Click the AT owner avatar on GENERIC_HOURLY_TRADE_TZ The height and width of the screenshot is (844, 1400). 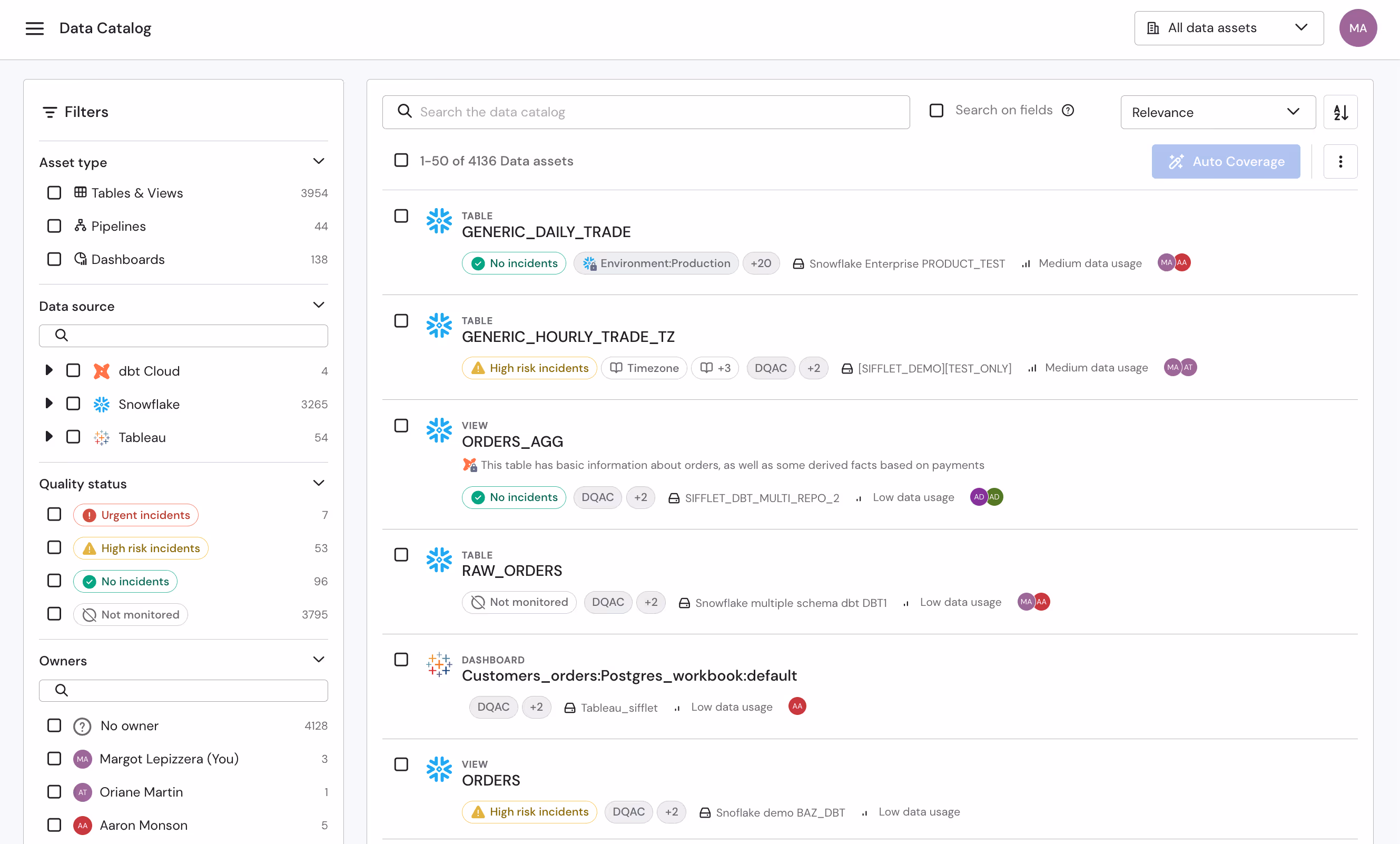(1188, 367)
